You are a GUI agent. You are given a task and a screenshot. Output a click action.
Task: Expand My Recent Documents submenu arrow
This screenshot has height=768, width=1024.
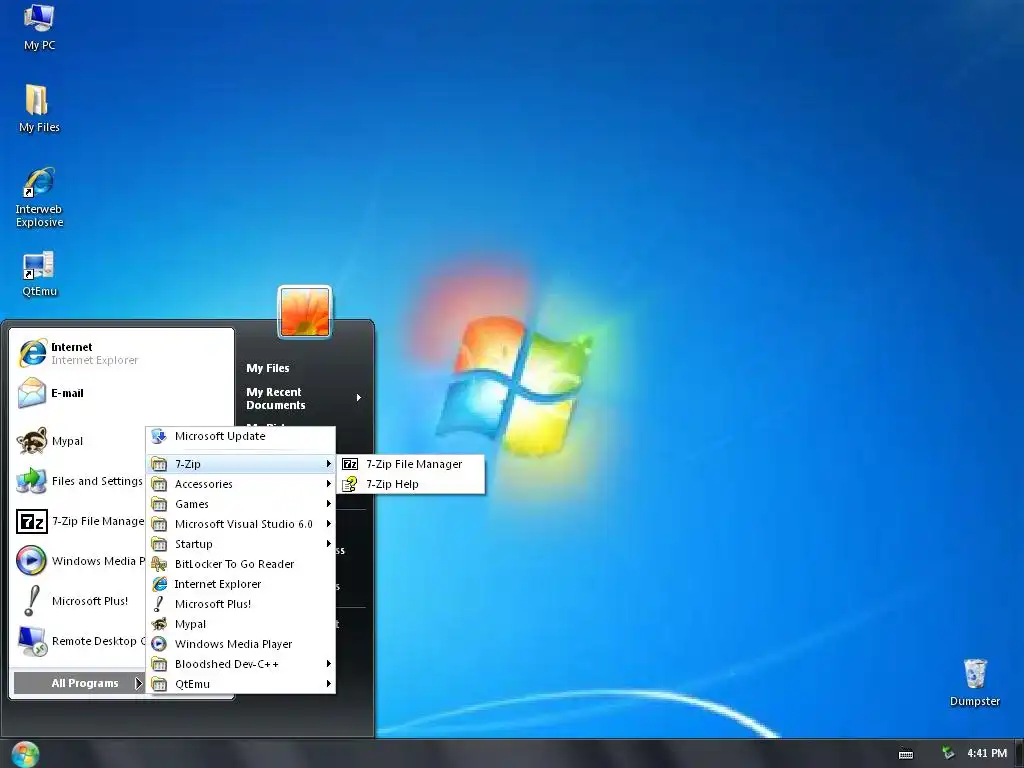(359, 398)
